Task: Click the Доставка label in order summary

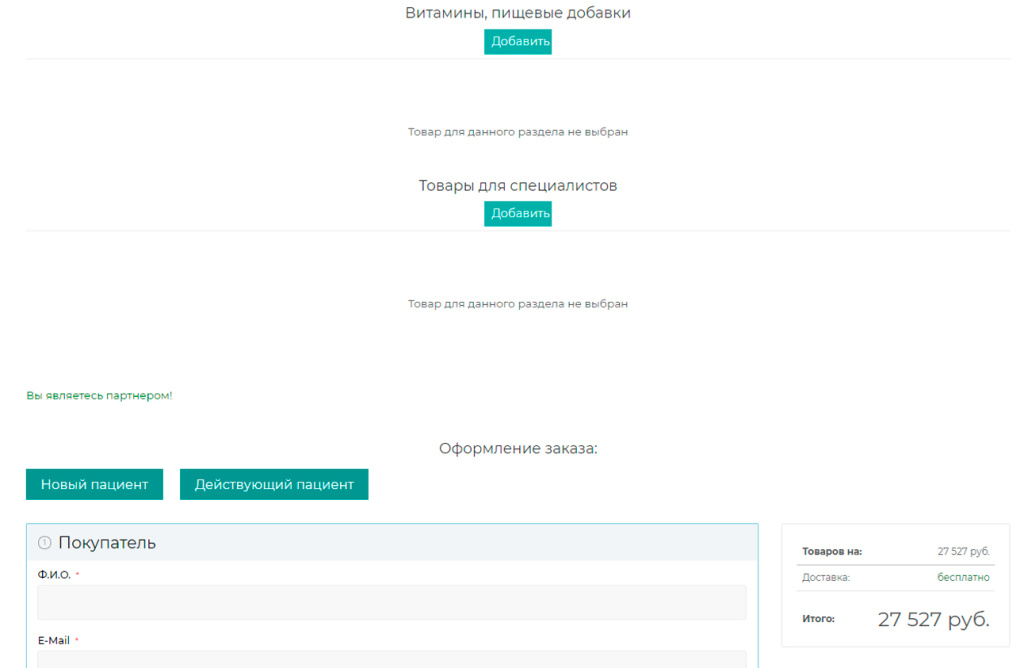Action: coord(825,577)
